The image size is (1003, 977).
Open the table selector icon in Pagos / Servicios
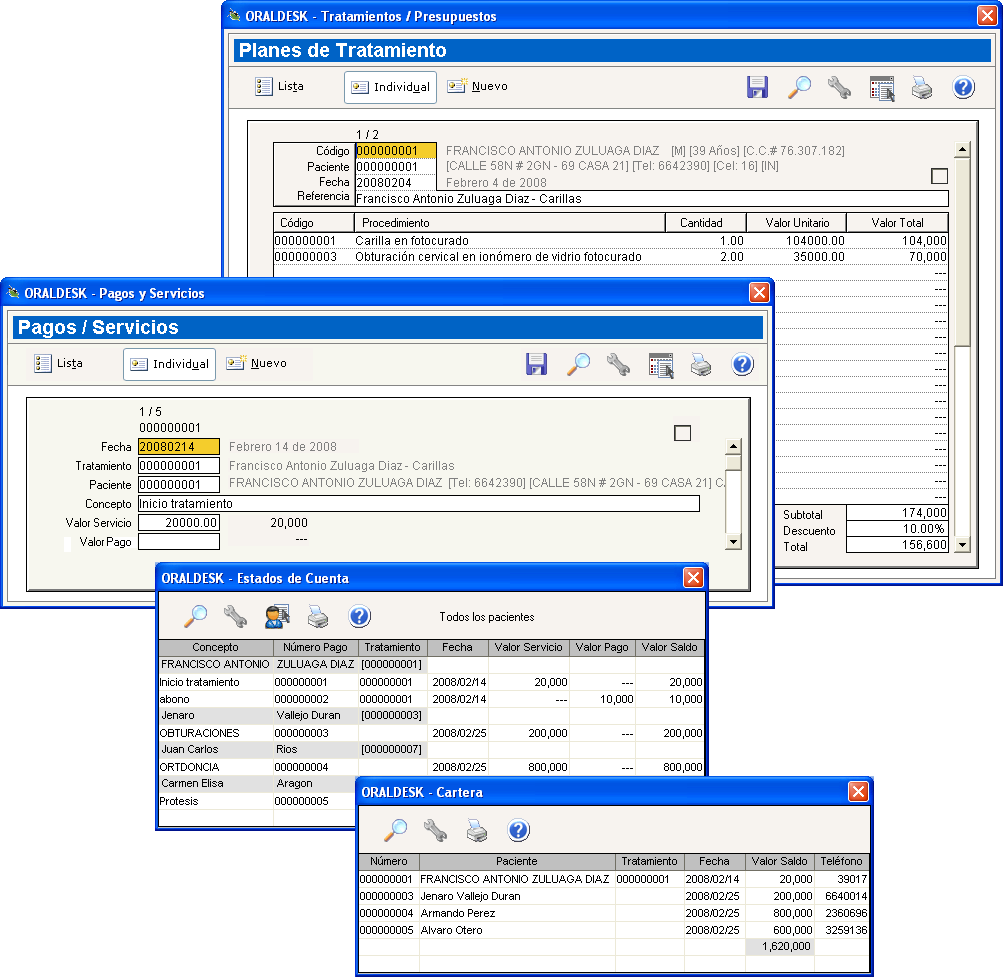coord(661,365)
